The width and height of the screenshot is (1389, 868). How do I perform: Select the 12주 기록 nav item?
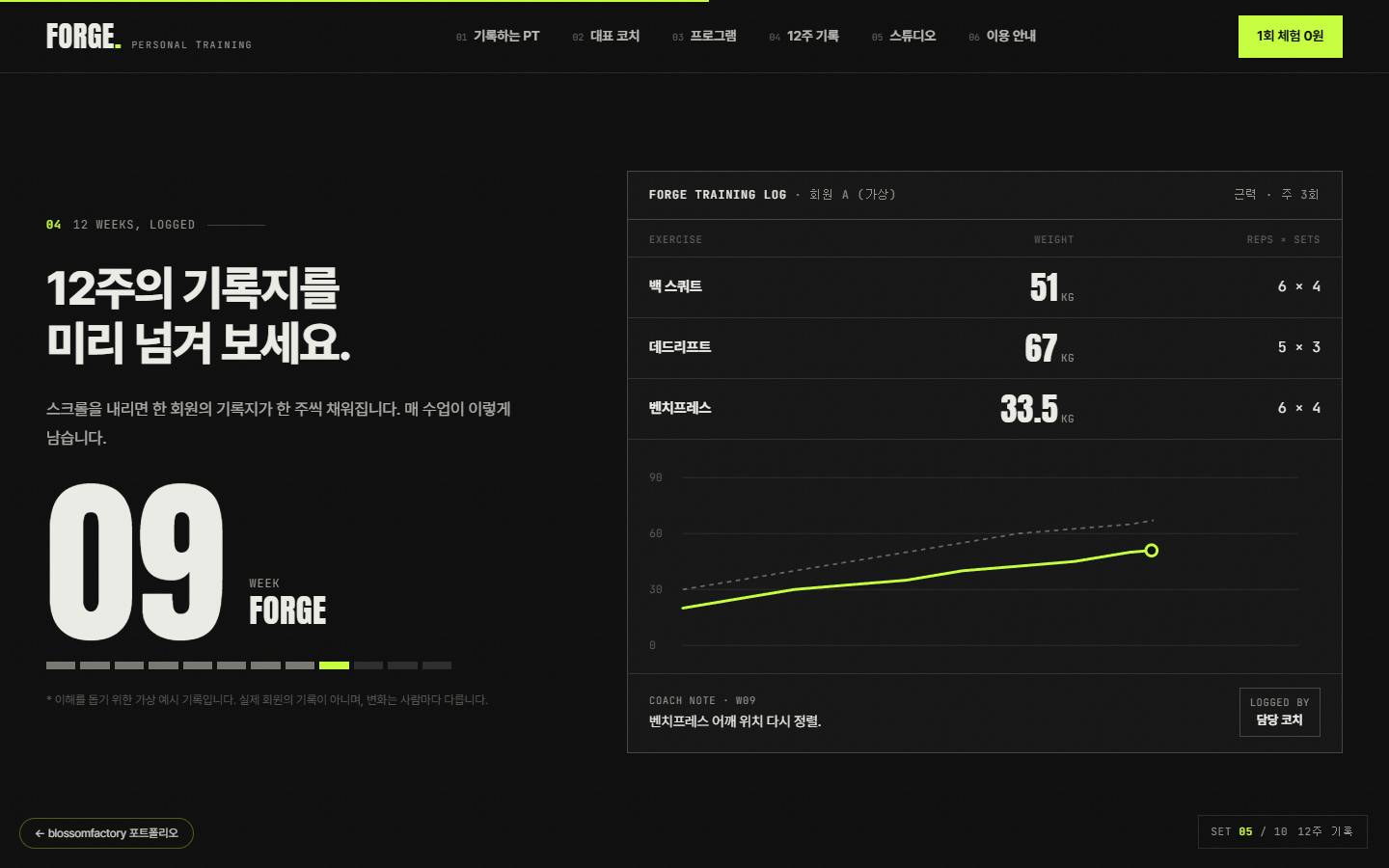803,37
